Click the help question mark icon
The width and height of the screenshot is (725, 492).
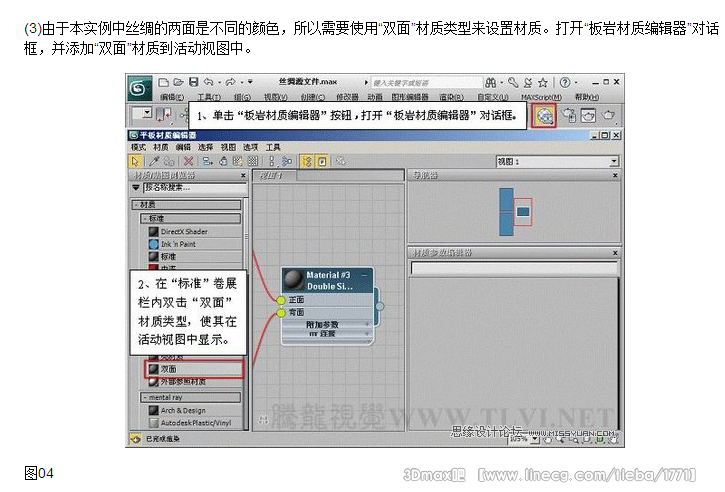click(x=565, y=82)
